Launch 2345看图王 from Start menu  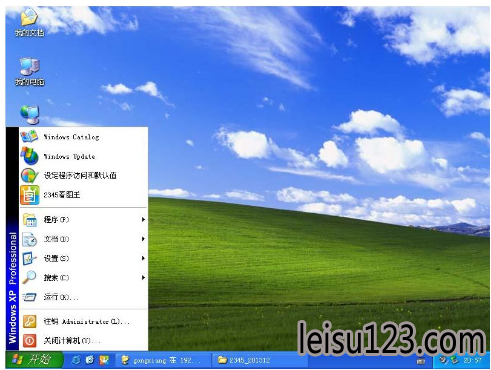click(x=83, y=195)
